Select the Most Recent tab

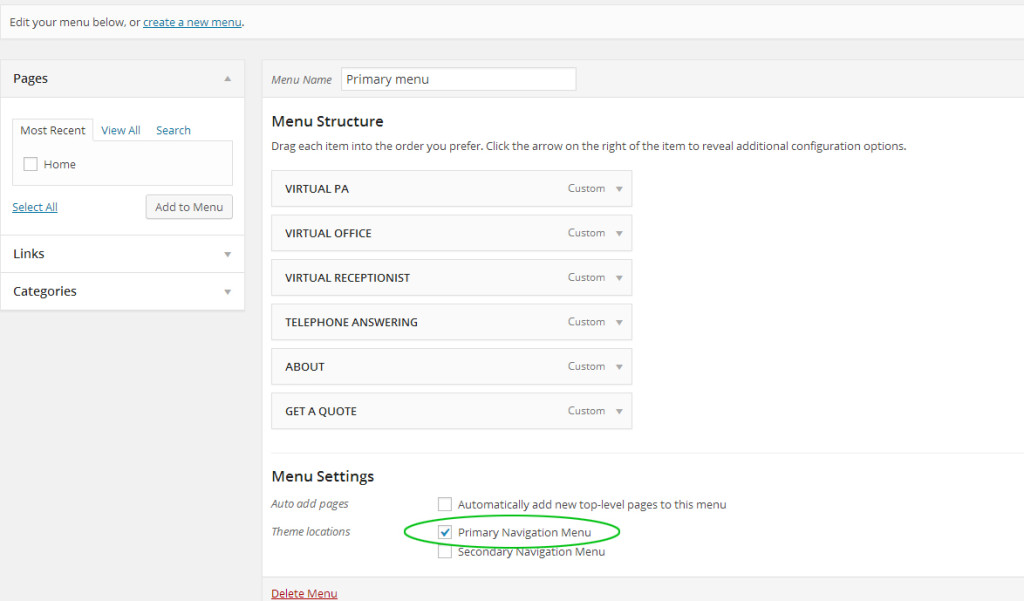53,131
